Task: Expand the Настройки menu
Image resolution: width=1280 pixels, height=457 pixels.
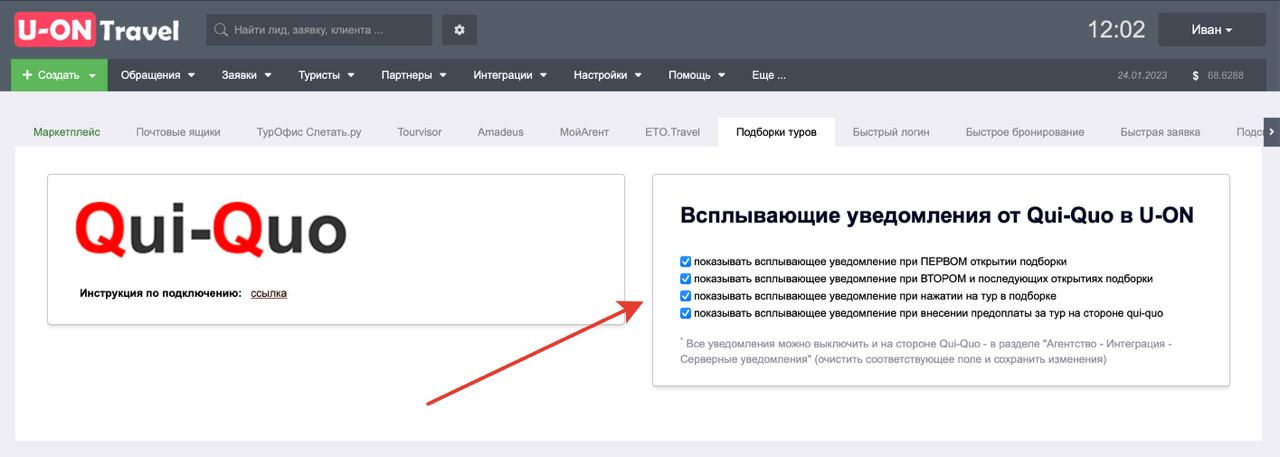Action: [607, 75]
